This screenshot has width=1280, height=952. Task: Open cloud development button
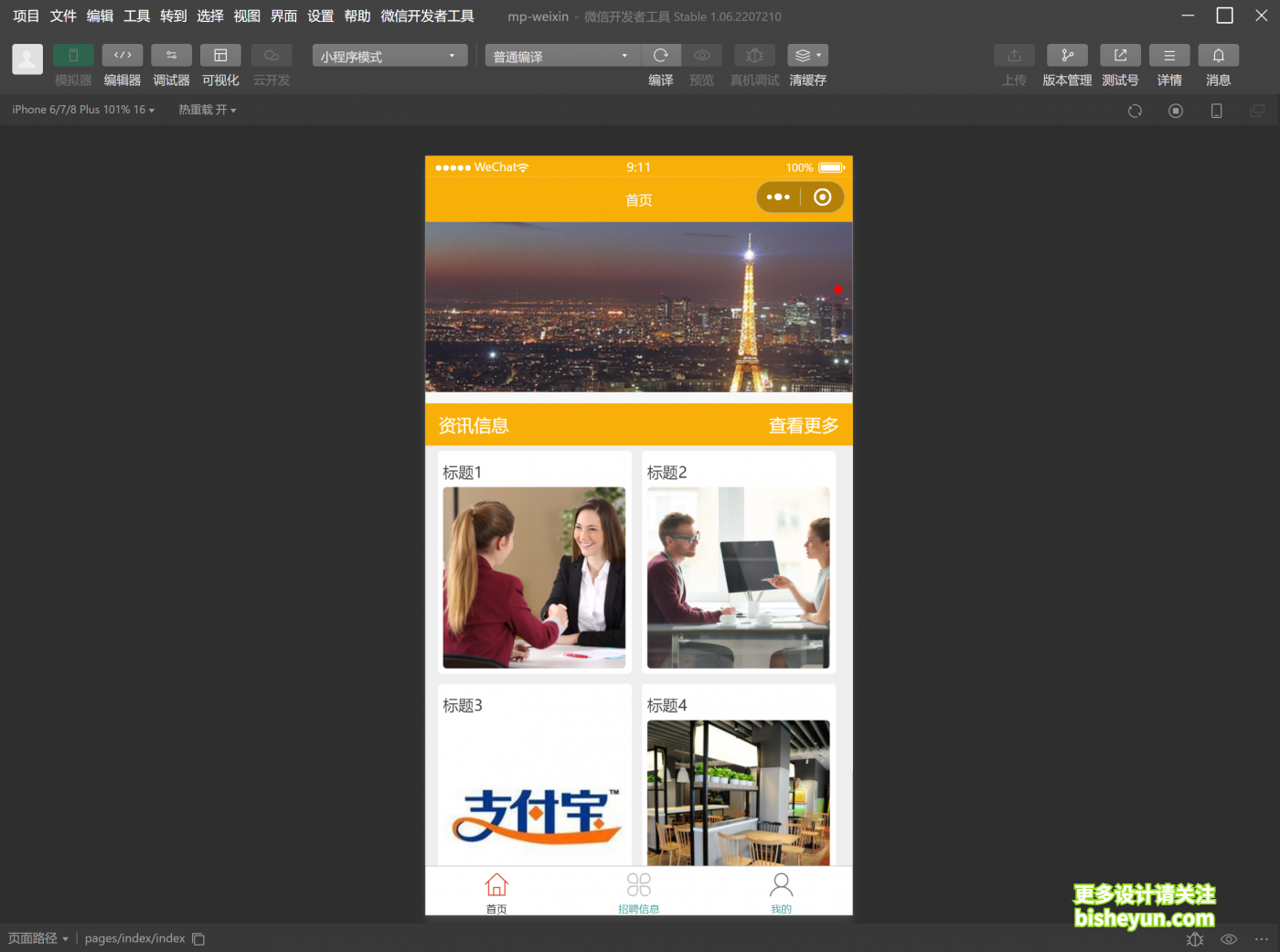272,55
